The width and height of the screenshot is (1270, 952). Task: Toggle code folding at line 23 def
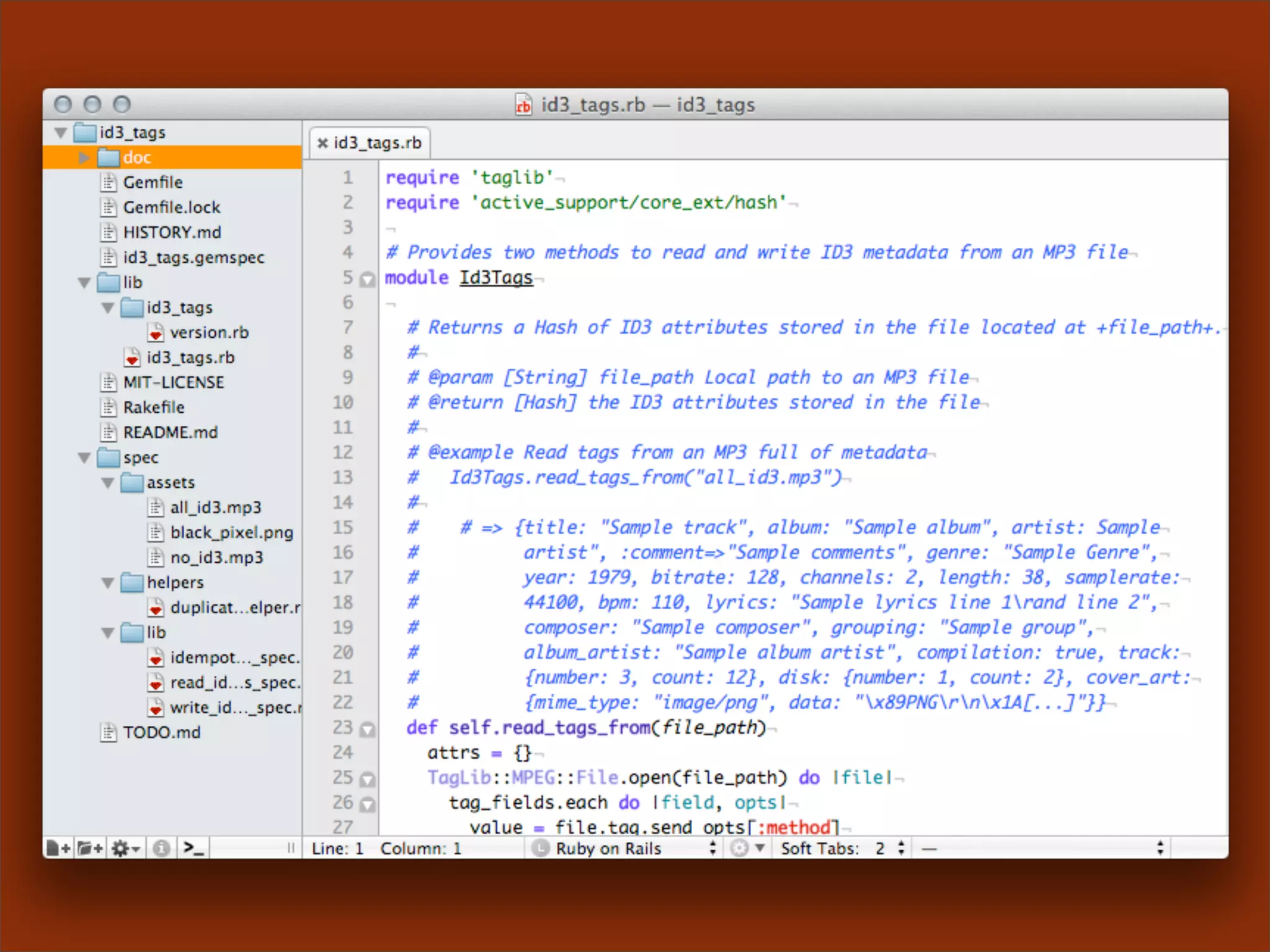tap(368, 729)
